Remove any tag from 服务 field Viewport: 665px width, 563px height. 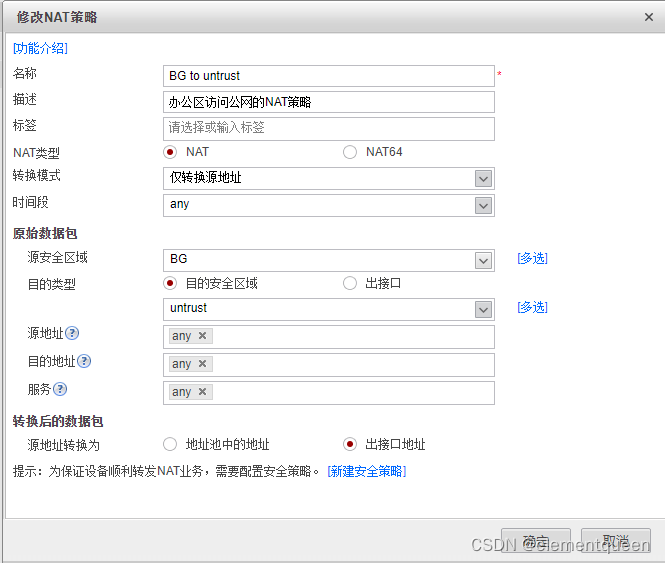202,392
